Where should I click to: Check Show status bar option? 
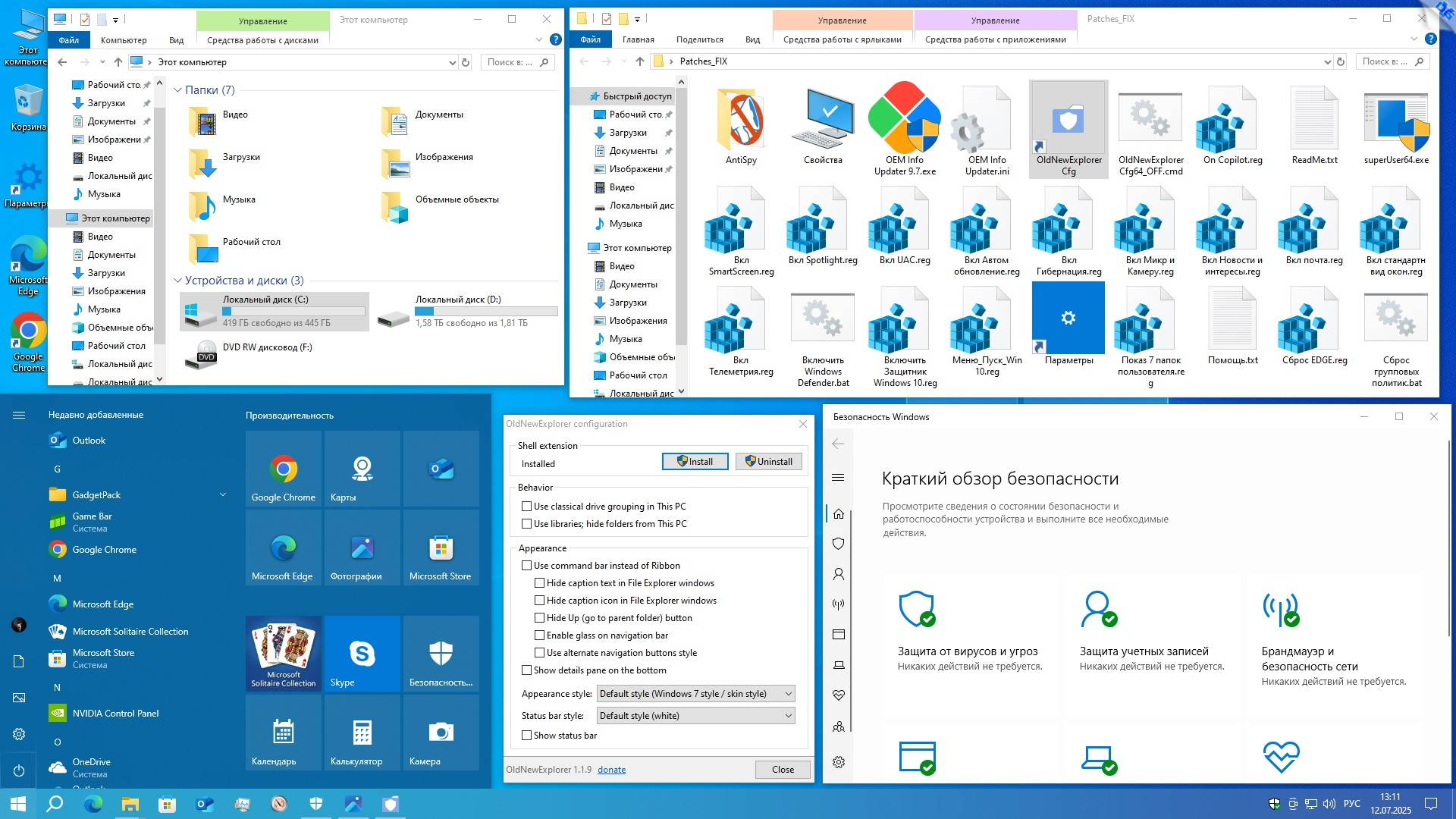(x=526, y=736)
